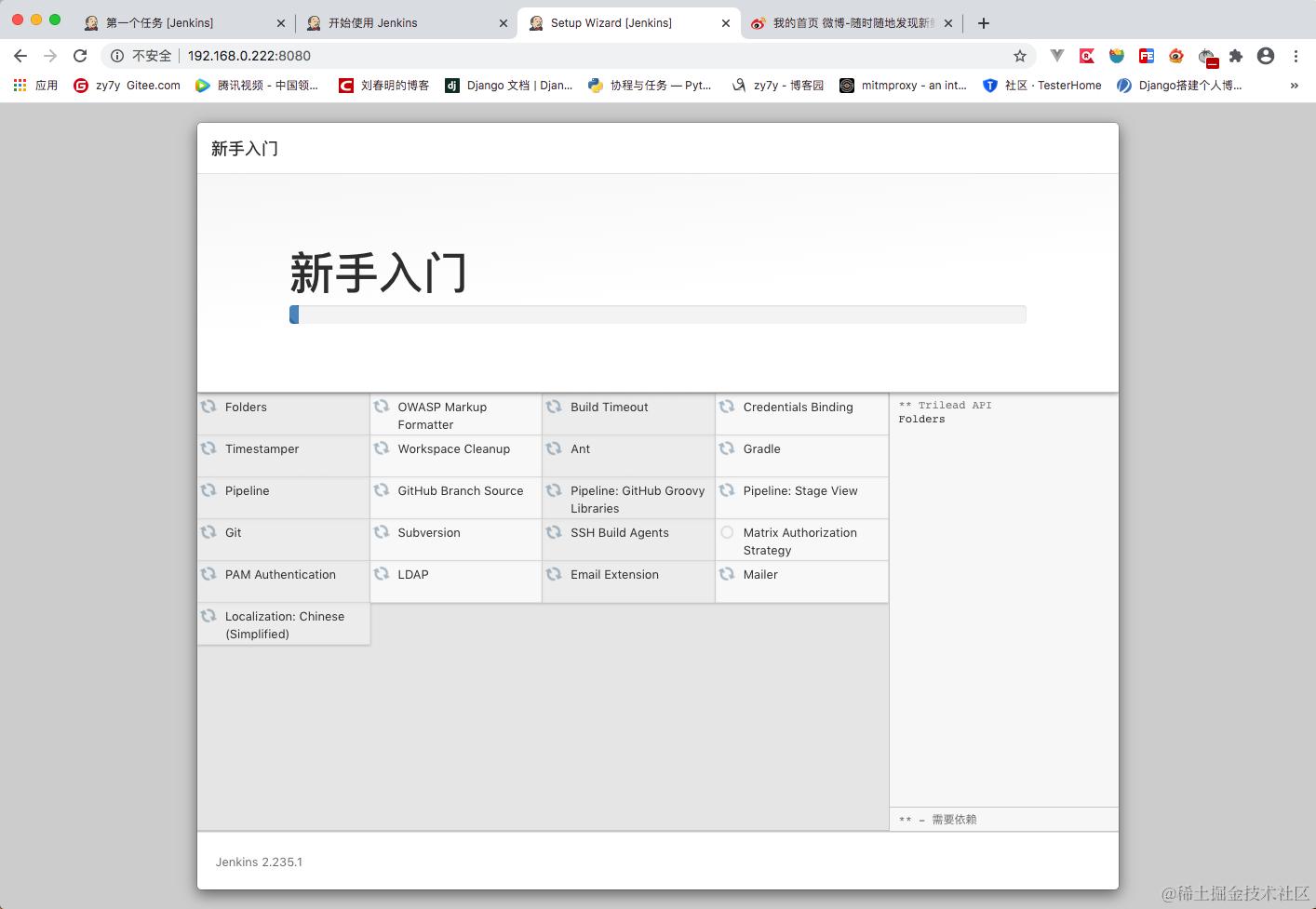Click the spinner icon beside Pipeline: Stage View
The width and height of the screenshot is (1316, 909).
[727, 490]
